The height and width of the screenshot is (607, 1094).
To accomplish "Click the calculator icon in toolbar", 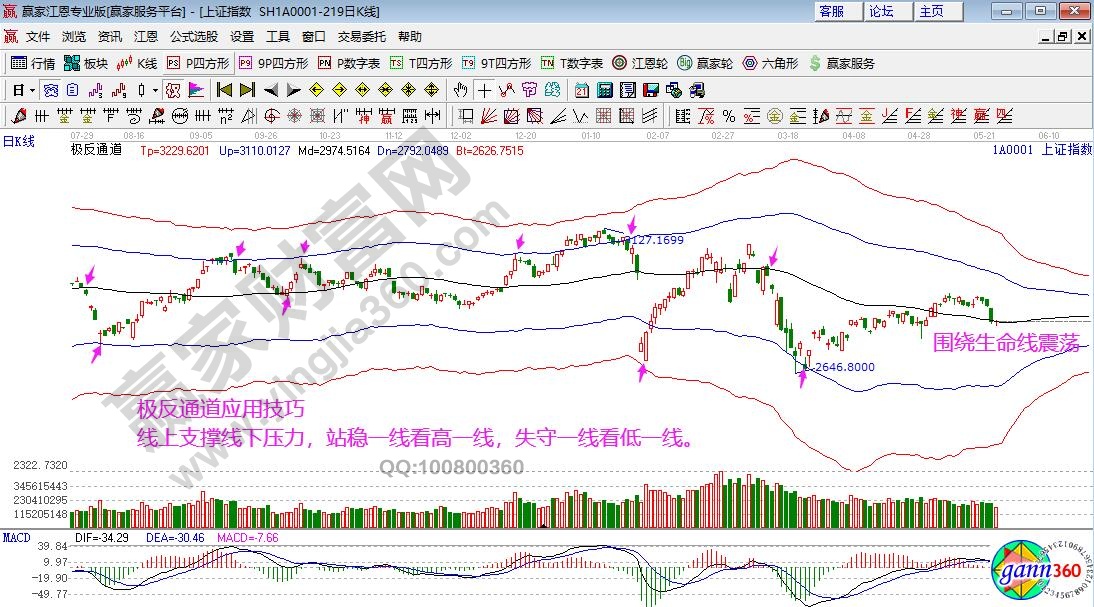I will (x=604, y=89).
